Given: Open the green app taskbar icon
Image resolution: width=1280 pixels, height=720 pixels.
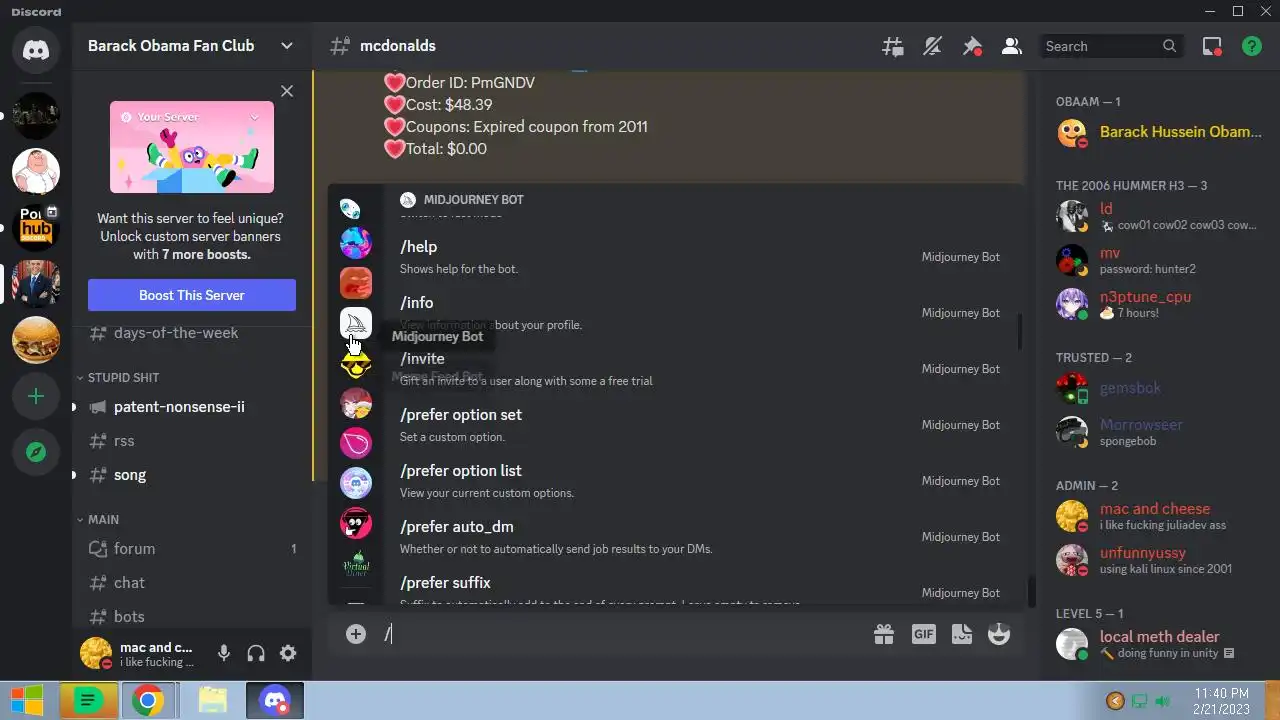Looking at the screenshot, I should pos(88,701).
